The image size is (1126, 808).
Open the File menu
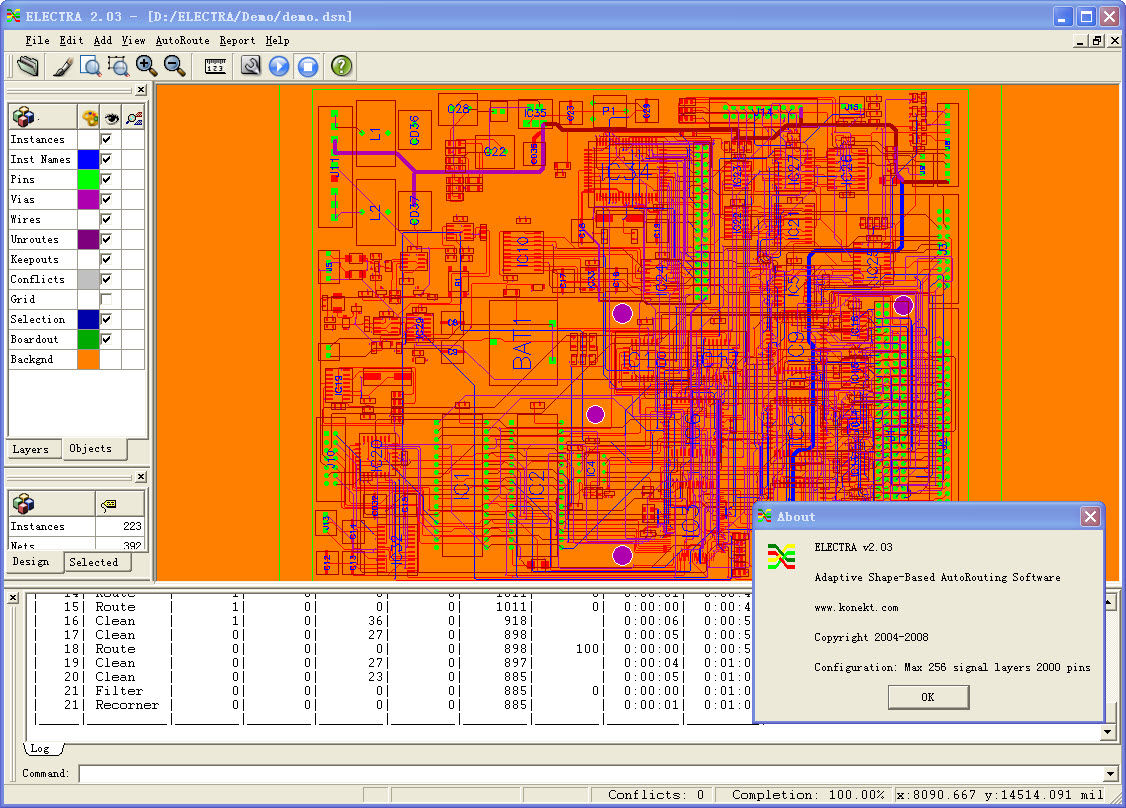pyautogui.click(x=37, y=41)
